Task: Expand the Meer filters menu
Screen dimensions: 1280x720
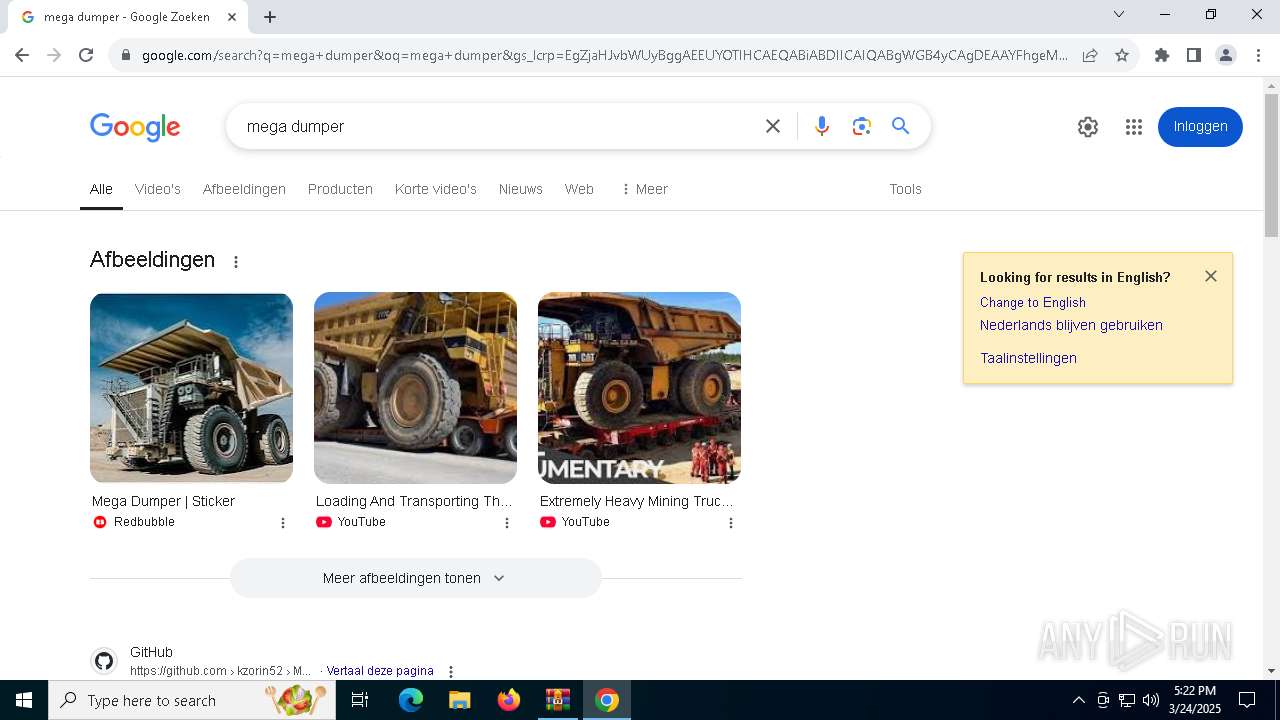Action: click(x=644, y=189)
